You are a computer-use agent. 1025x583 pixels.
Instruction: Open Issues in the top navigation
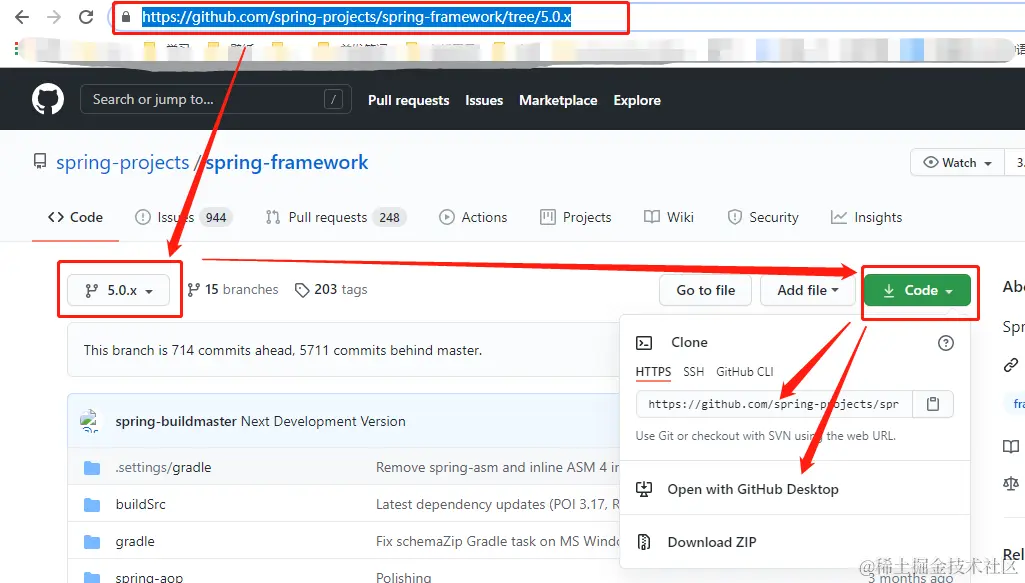[484, 100]
